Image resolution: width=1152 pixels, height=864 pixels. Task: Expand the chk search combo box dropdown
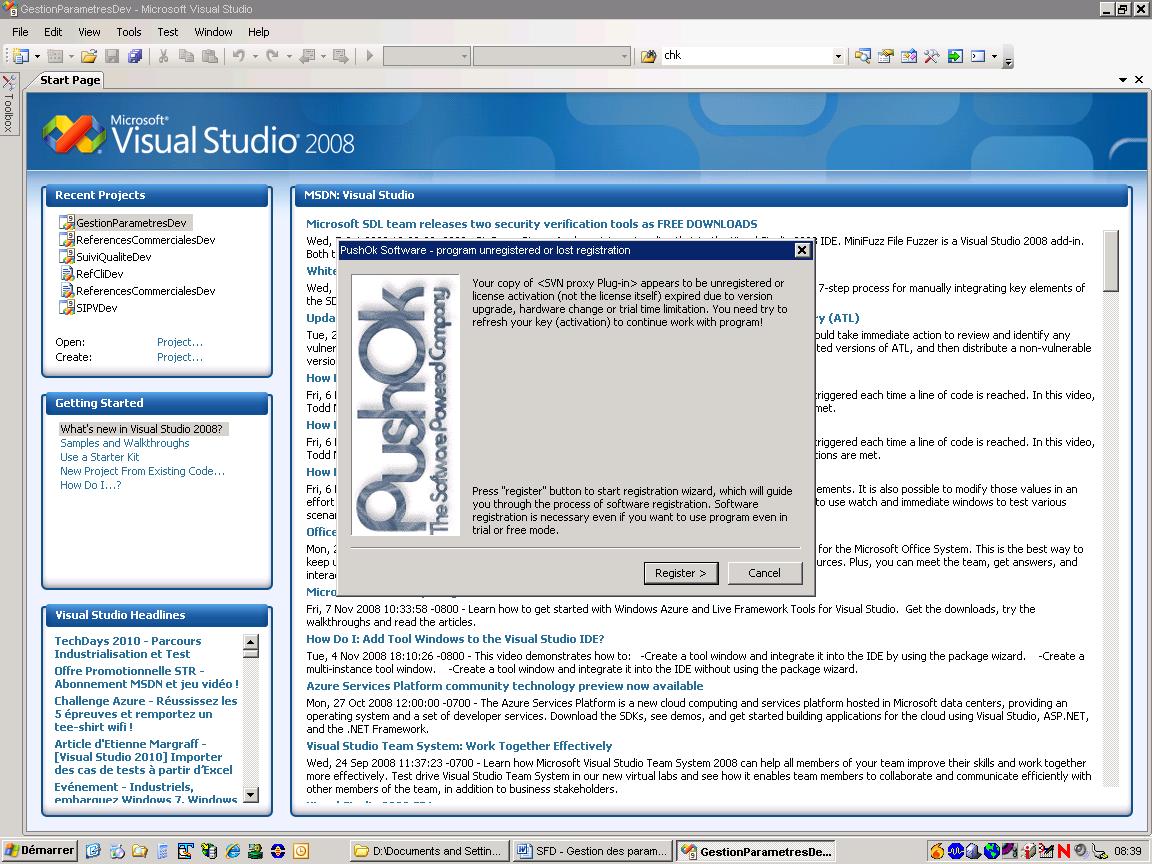pyautogui.click(x=838, y=56)
